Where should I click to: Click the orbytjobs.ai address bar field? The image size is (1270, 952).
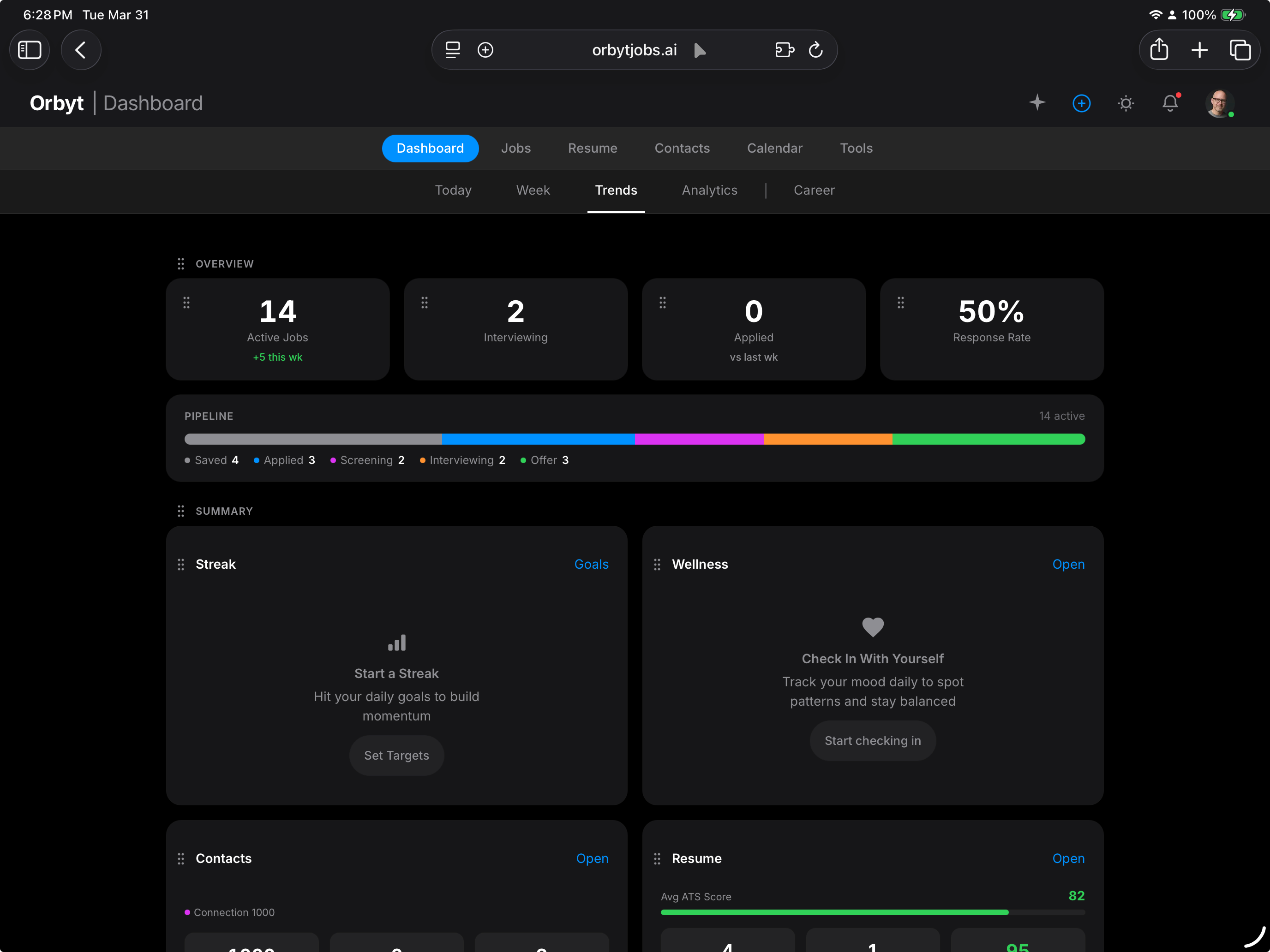point(634,50)
